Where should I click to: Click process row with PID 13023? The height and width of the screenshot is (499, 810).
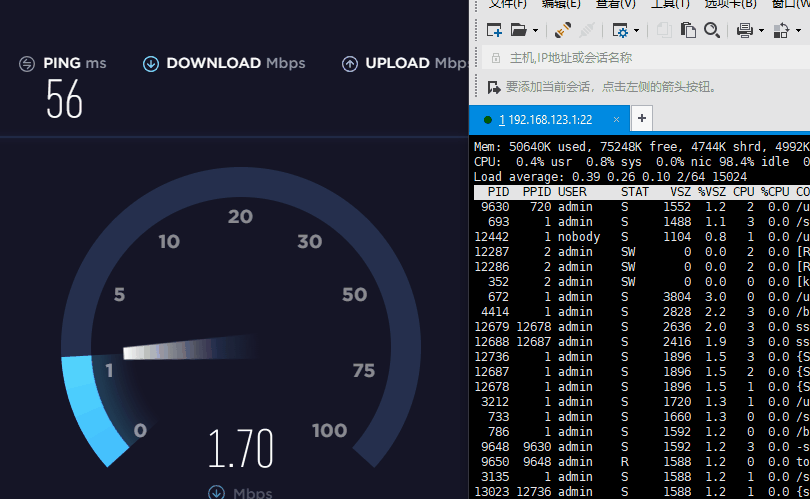(x=642, y=492)
